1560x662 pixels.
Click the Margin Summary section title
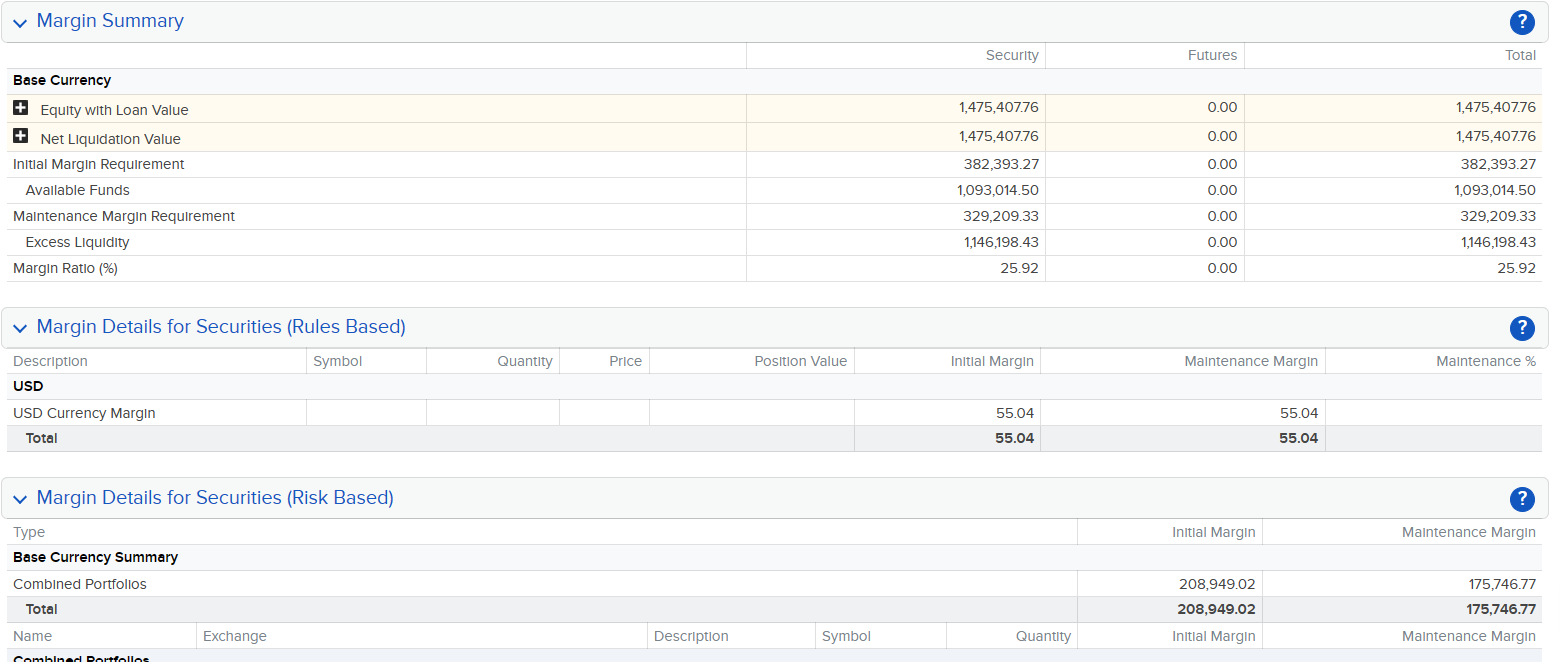click(110, 21)
